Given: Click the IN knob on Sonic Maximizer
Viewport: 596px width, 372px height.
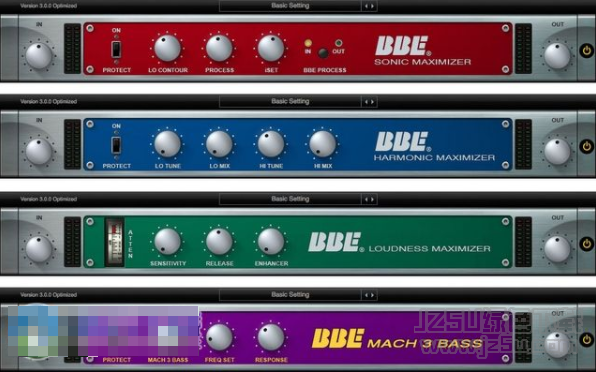Looking at the screenshot, I should [x=39, y=56].
